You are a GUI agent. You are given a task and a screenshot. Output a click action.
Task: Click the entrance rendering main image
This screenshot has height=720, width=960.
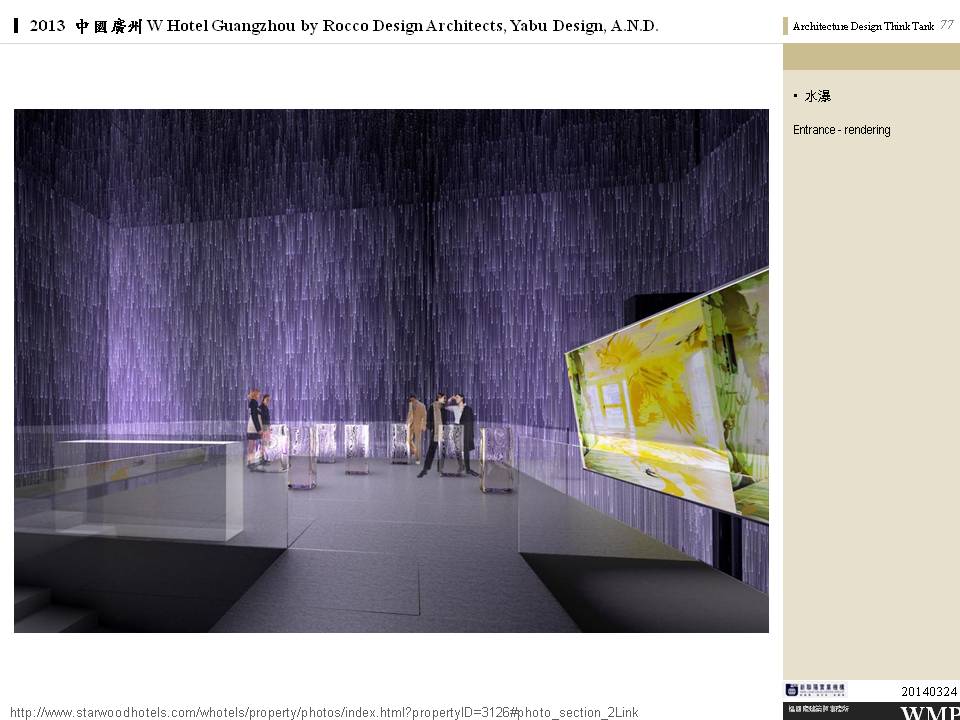point(391,370)
